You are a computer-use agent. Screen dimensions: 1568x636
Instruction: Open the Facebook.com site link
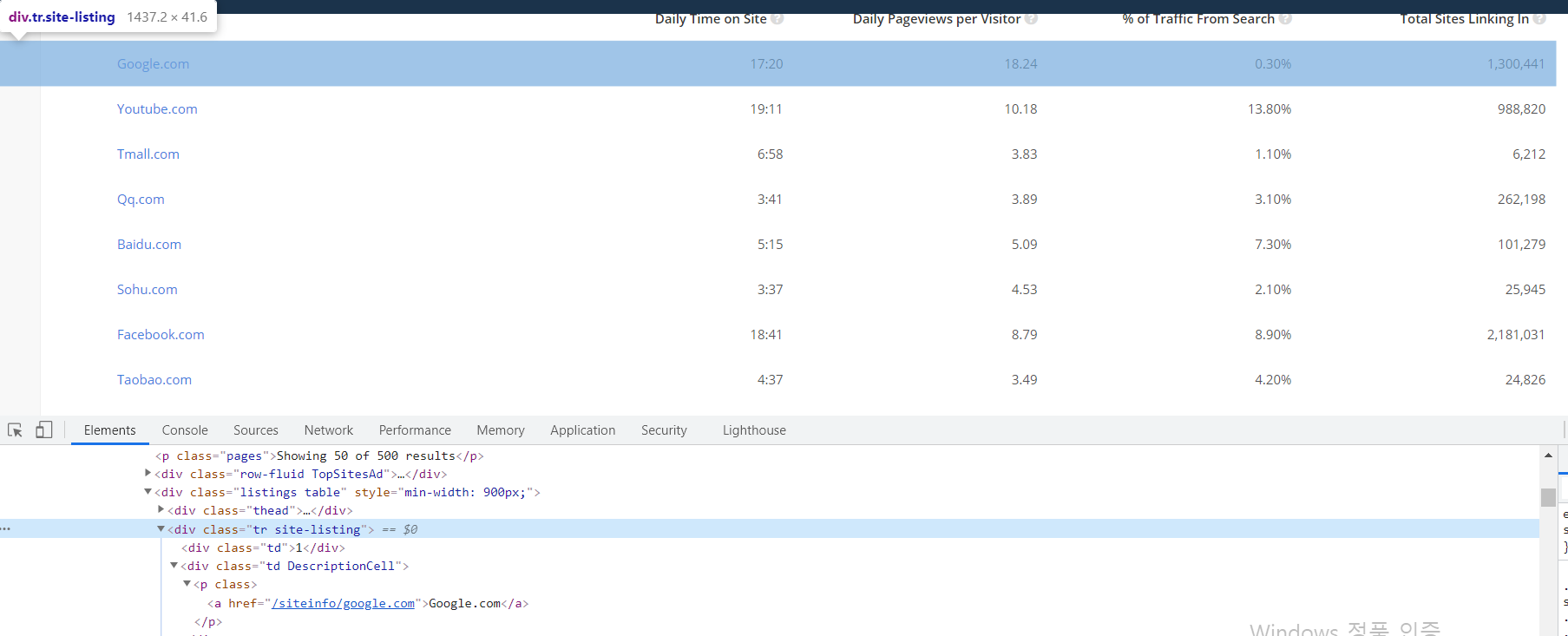click(161, 335)
